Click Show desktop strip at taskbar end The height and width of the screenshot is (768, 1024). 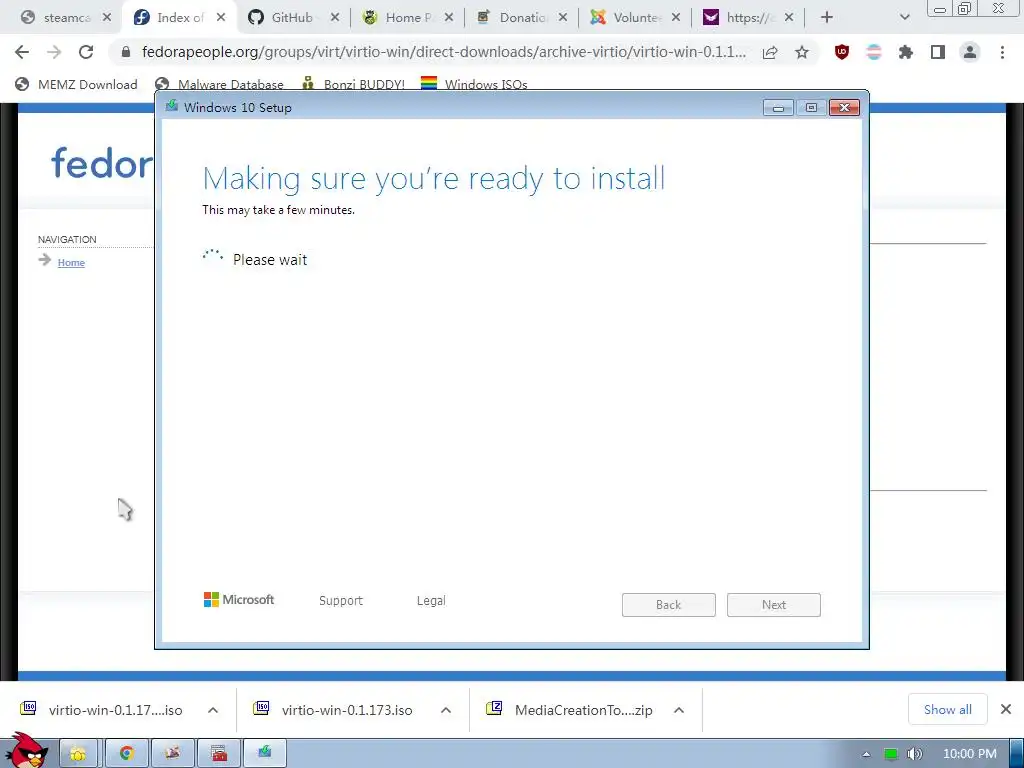click(1017, 754)
